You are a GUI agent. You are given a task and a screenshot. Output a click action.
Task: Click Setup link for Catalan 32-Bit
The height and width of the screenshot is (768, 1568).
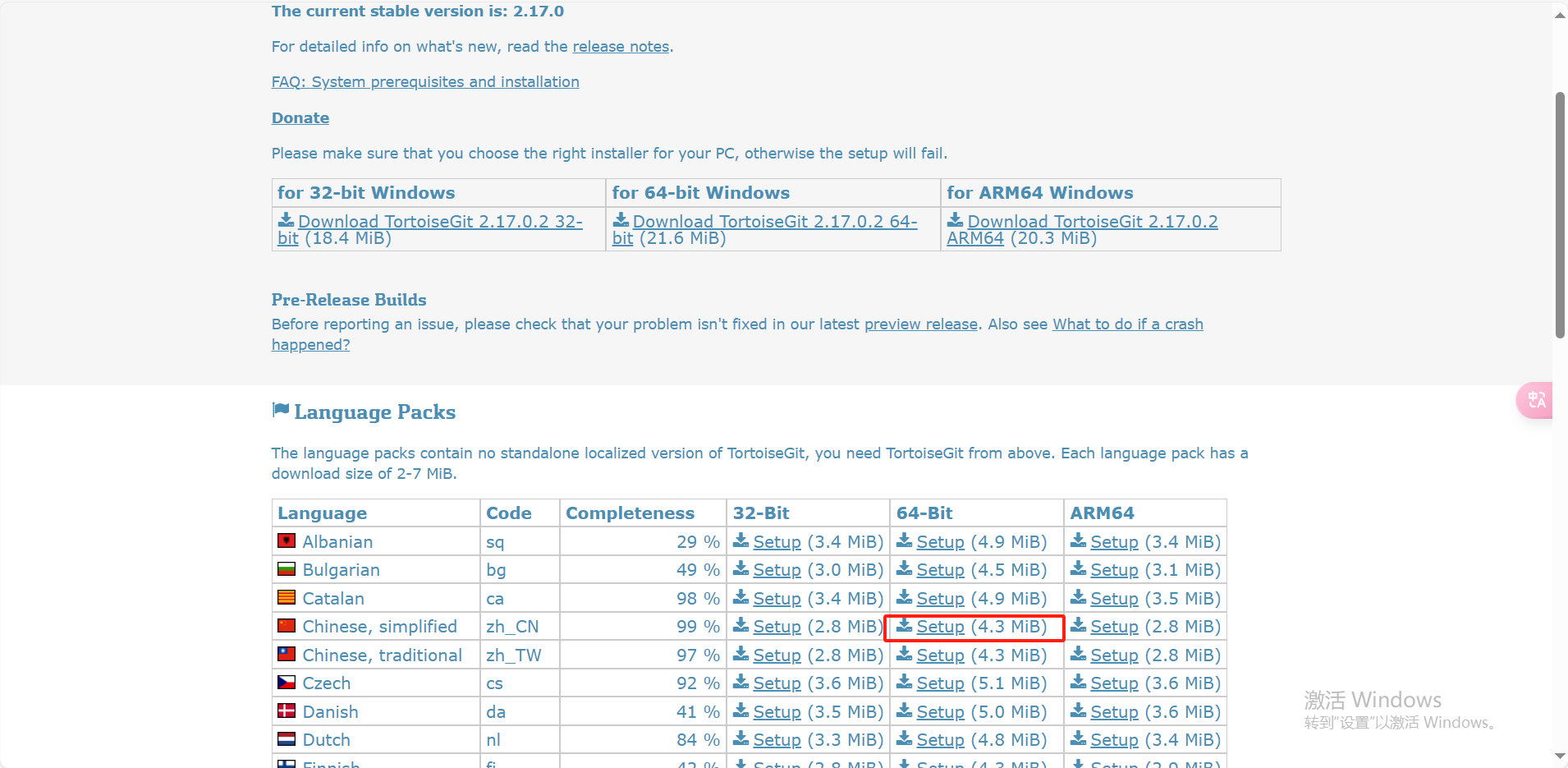click(x=777, y=599)
